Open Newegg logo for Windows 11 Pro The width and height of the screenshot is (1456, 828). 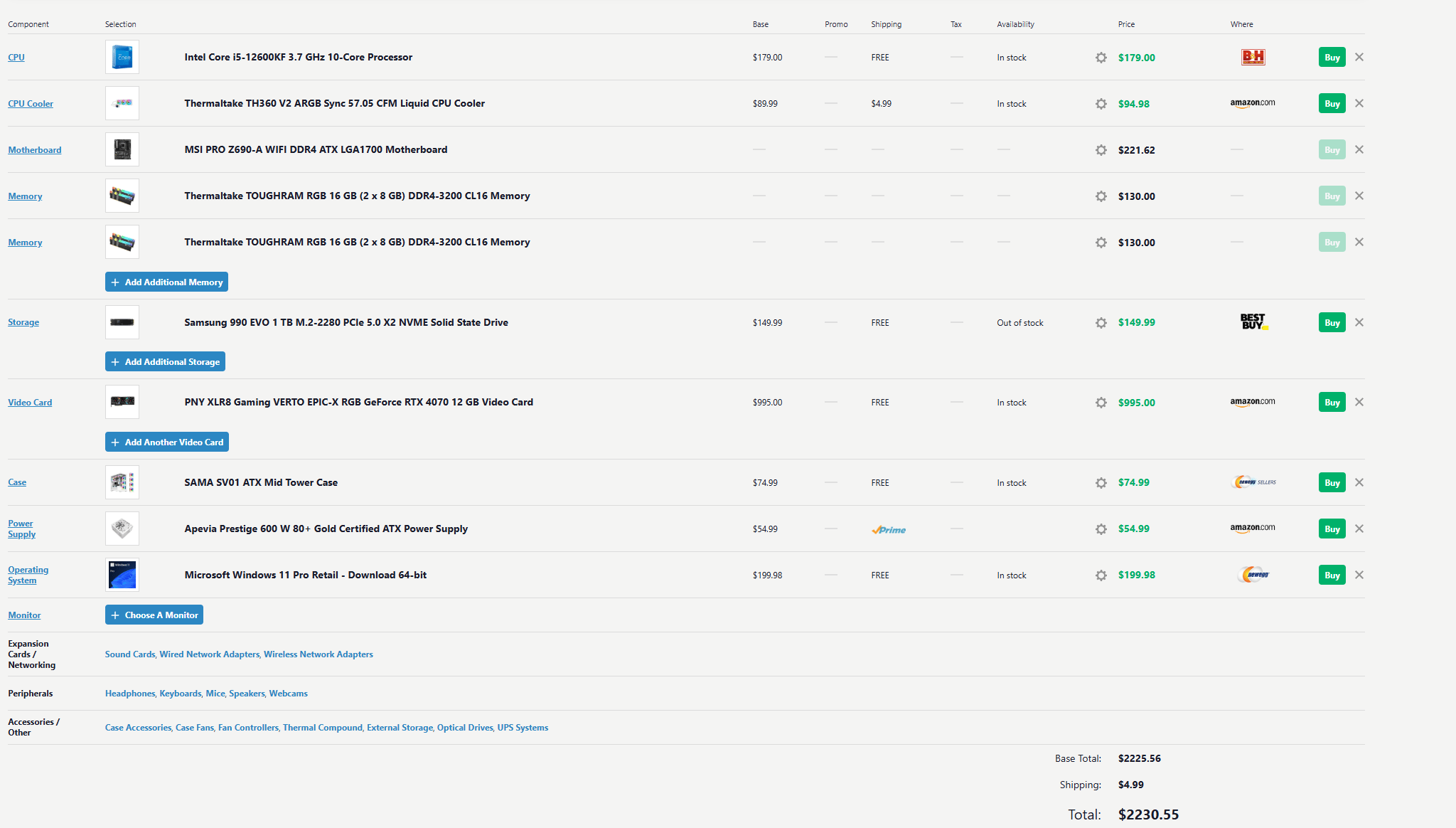1253,575
